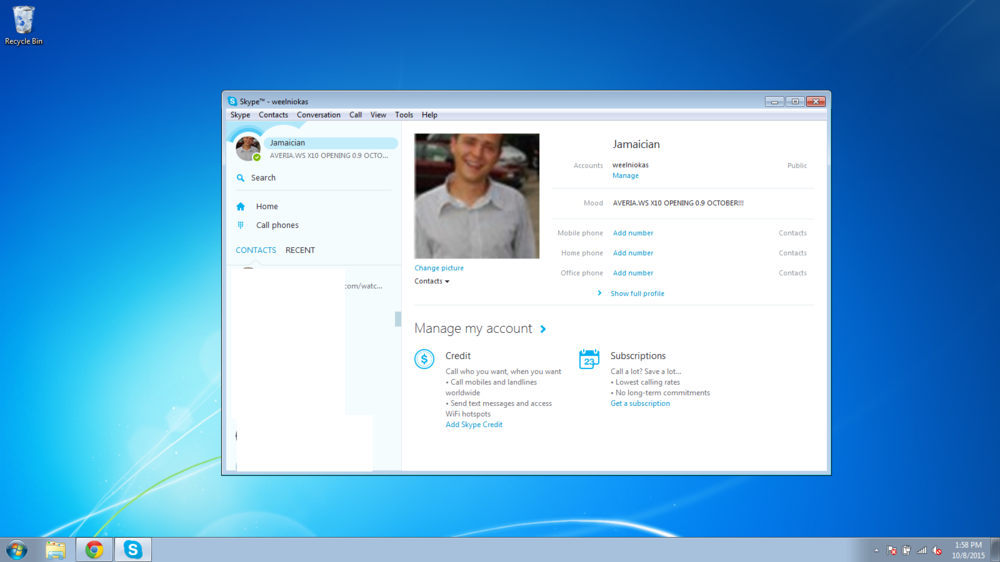Expand Show full profile chevron
Viewport: 1000px width, 562px height.
[x=599, y=294]
